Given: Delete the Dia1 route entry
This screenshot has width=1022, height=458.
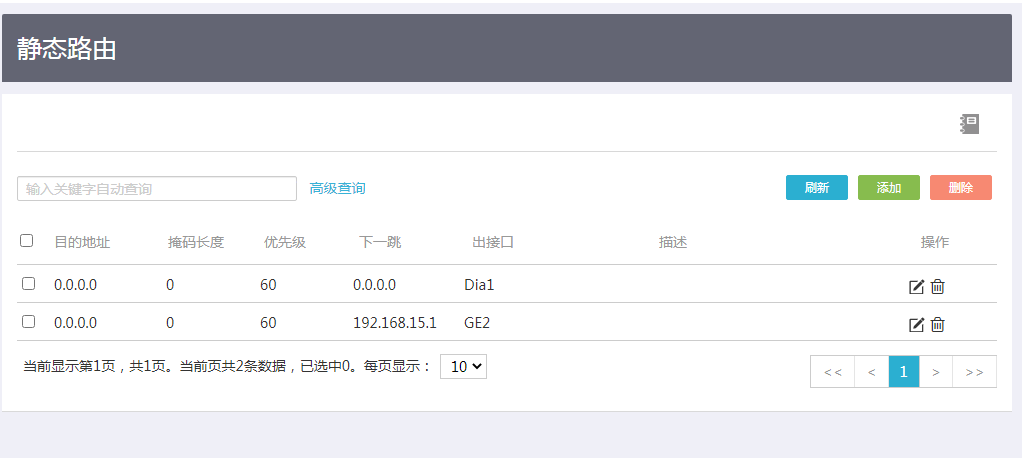Looking at the screenshot, I should 938,287.
